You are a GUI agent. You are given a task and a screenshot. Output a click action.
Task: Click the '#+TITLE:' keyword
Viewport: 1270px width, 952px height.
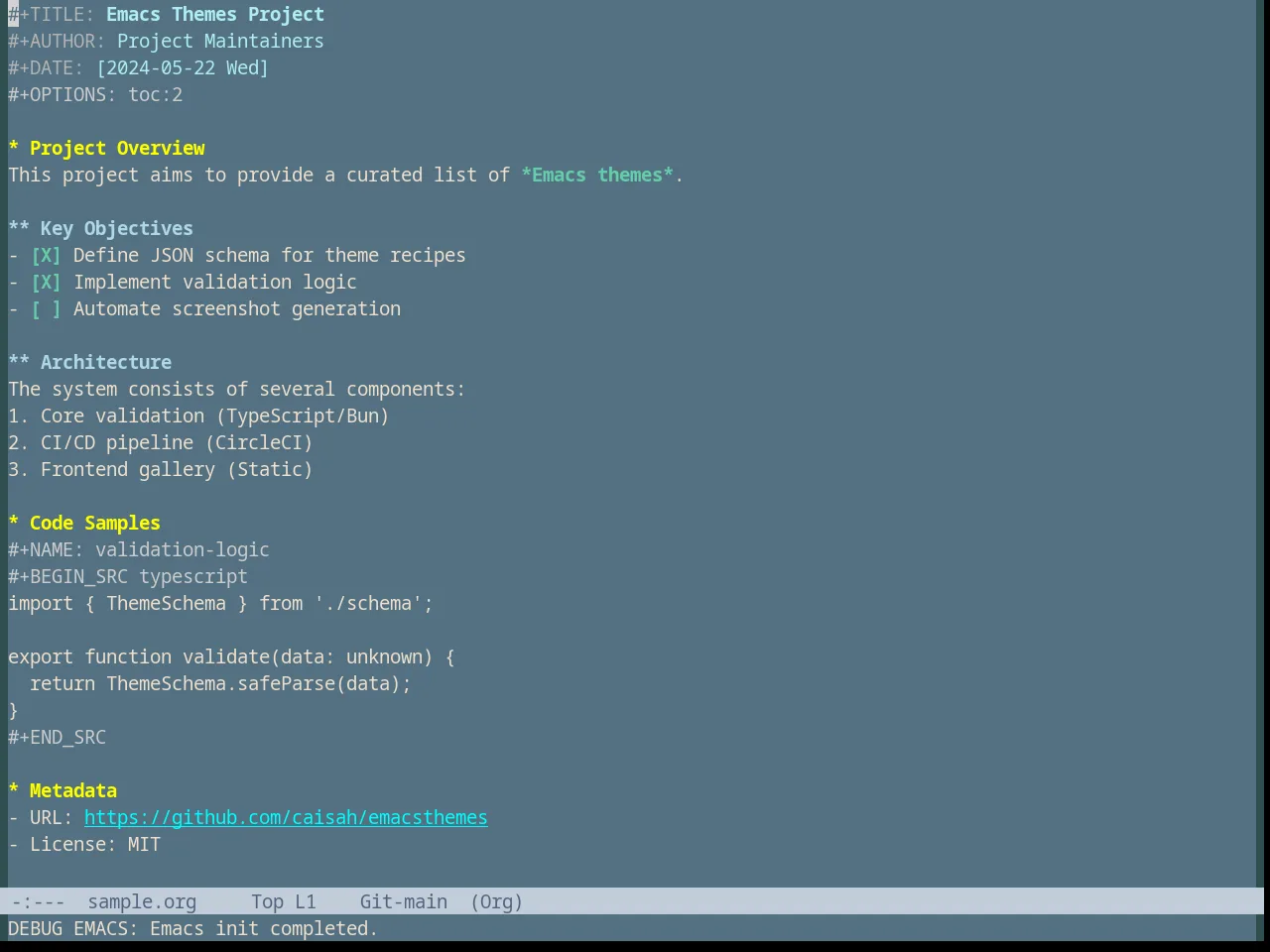52,15
